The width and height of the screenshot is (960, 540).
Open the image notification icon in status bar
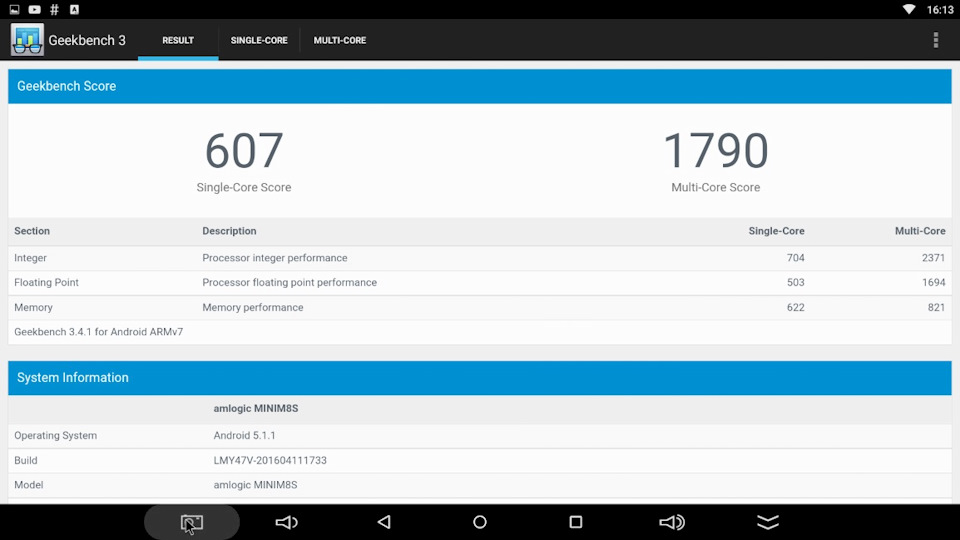coord(14,9)
